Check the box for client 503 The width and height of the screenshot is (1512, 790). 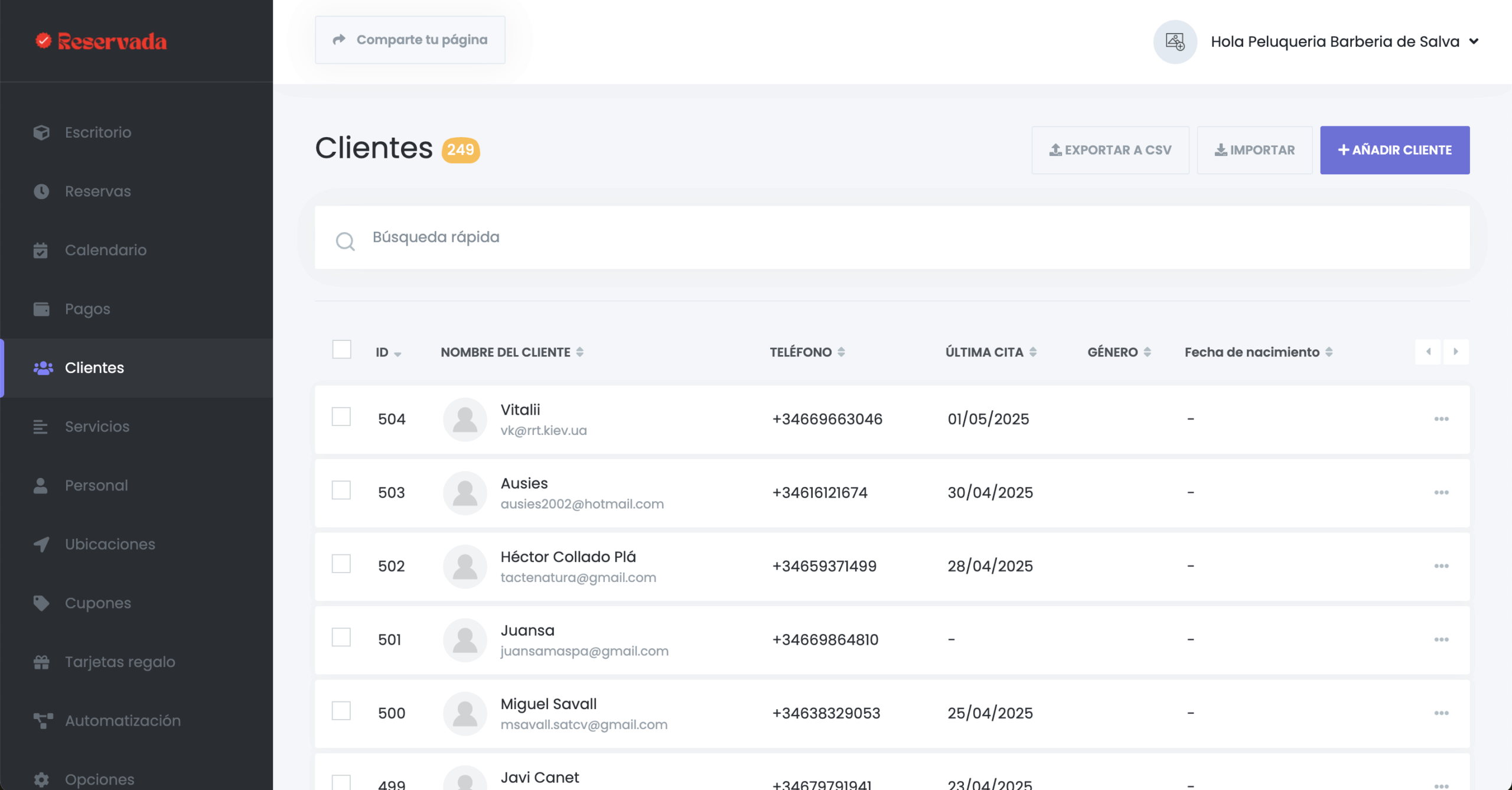point(341,490)
